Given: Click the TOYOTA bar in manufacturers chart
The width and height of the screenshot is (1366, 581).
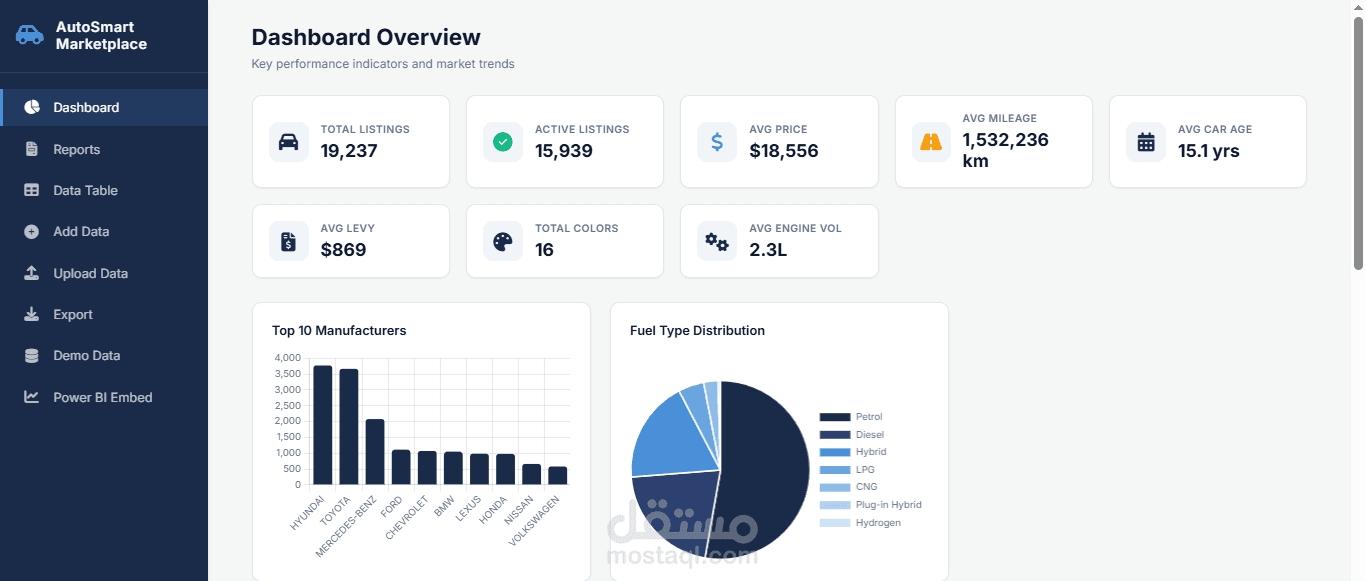Looking at the screenshot, I should click(x=348, y=427).
